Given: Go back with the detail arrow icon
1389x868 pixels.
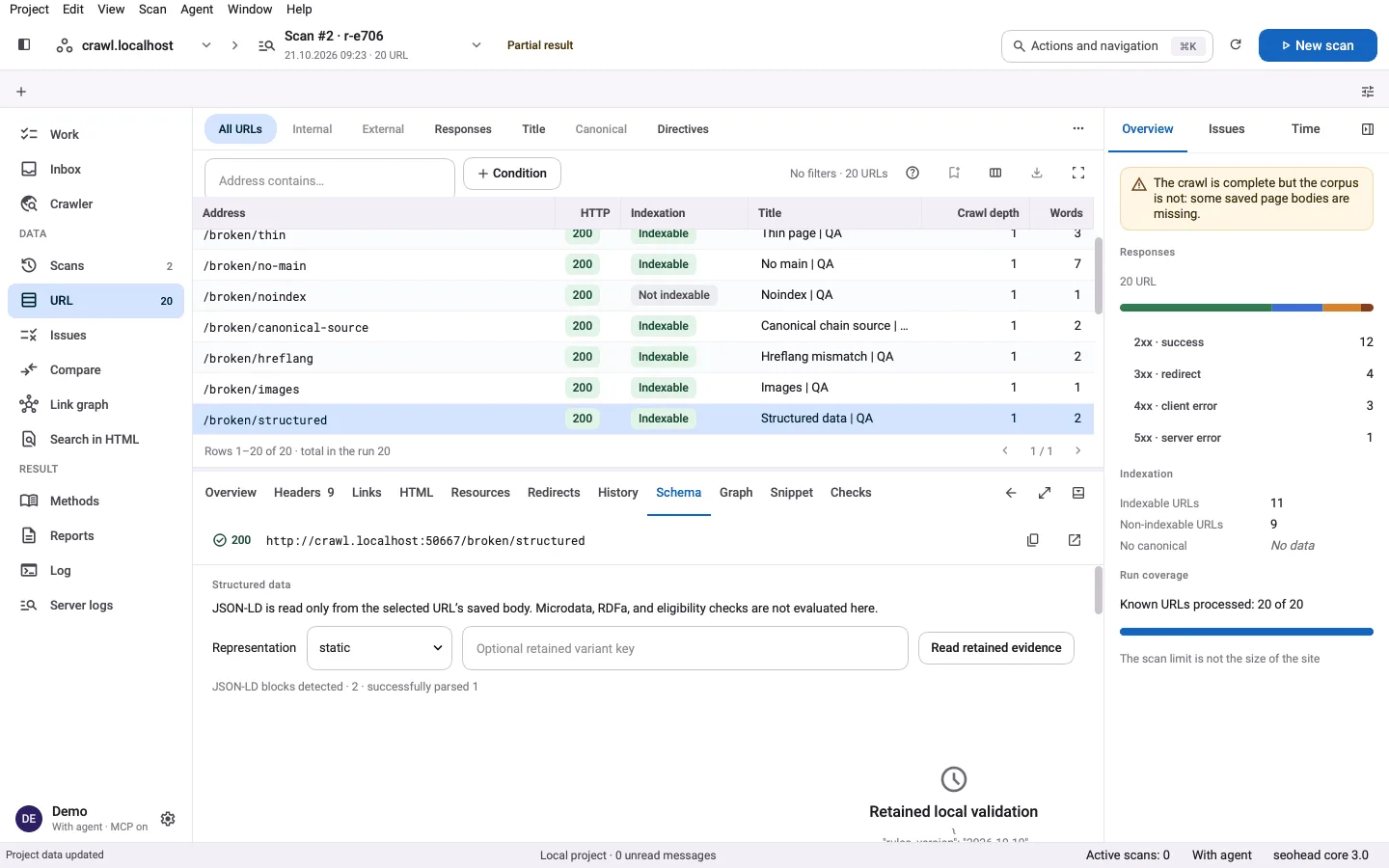Looking at the screenshot, I should pyautogui.click(x=1011, y=493).
